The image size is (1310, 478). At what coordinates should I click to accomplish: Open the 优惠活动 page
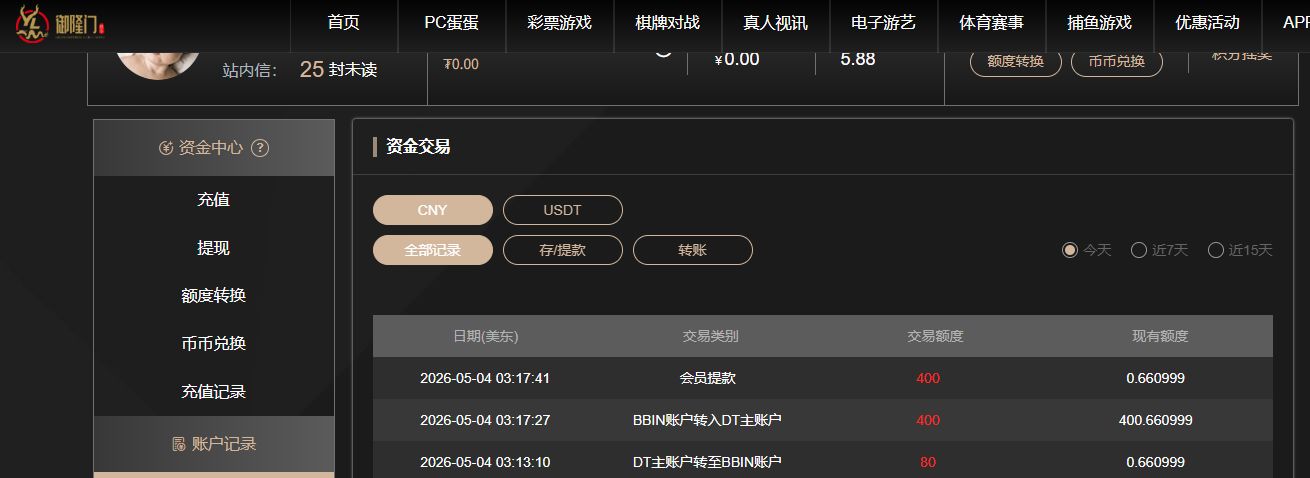(1207, 22)
